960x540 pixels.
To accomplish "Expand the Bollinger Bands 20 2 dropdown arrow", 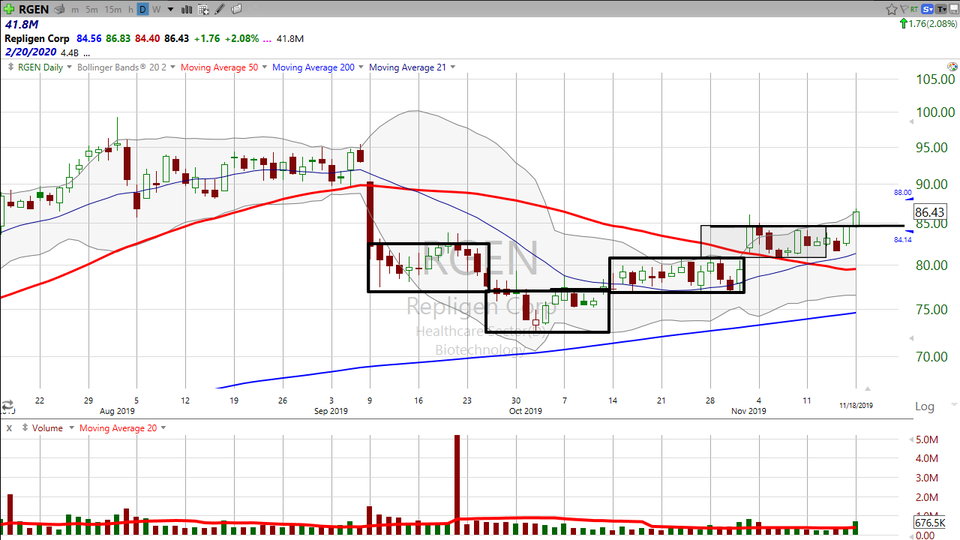I will [x=173, y=67].
